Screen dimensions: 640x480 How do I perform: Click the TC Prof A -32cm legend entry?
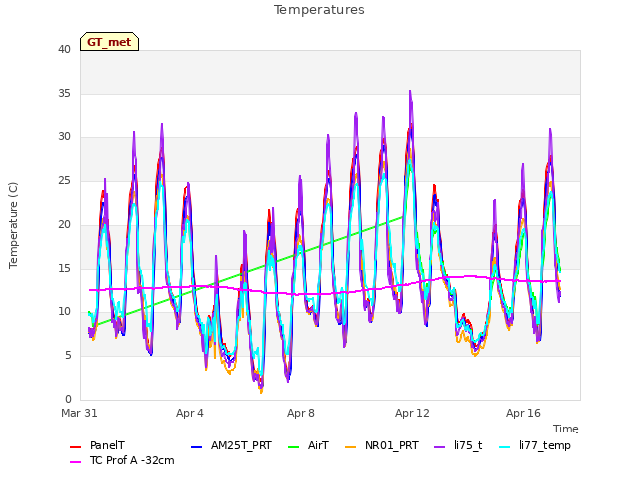click(122, 460)
